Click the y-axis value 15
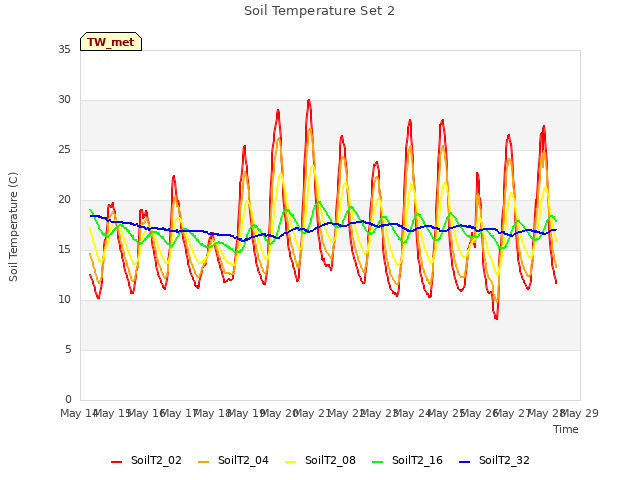 (64, 249)
